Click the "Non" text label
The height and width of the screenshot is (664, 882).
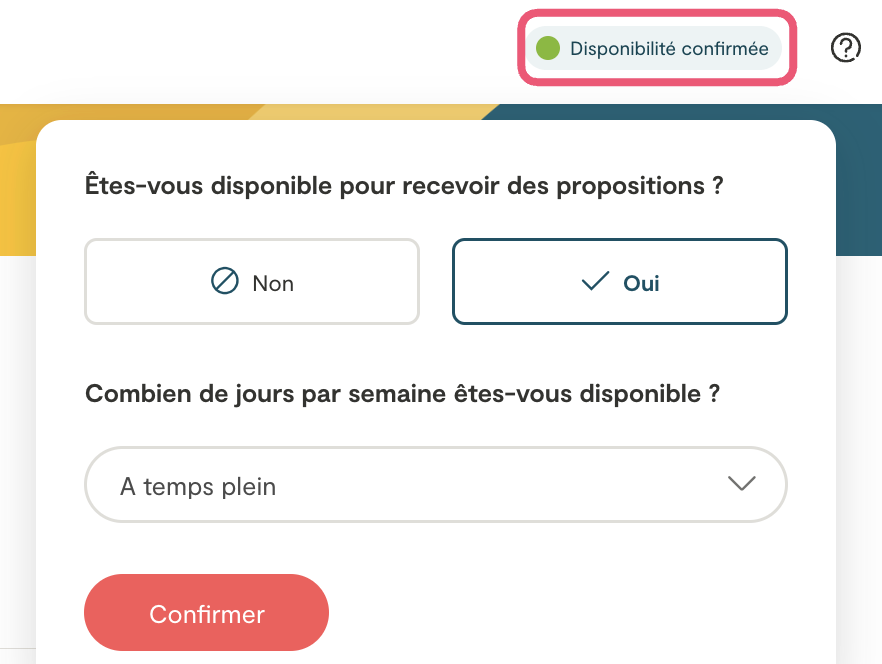tap(273, 283)
